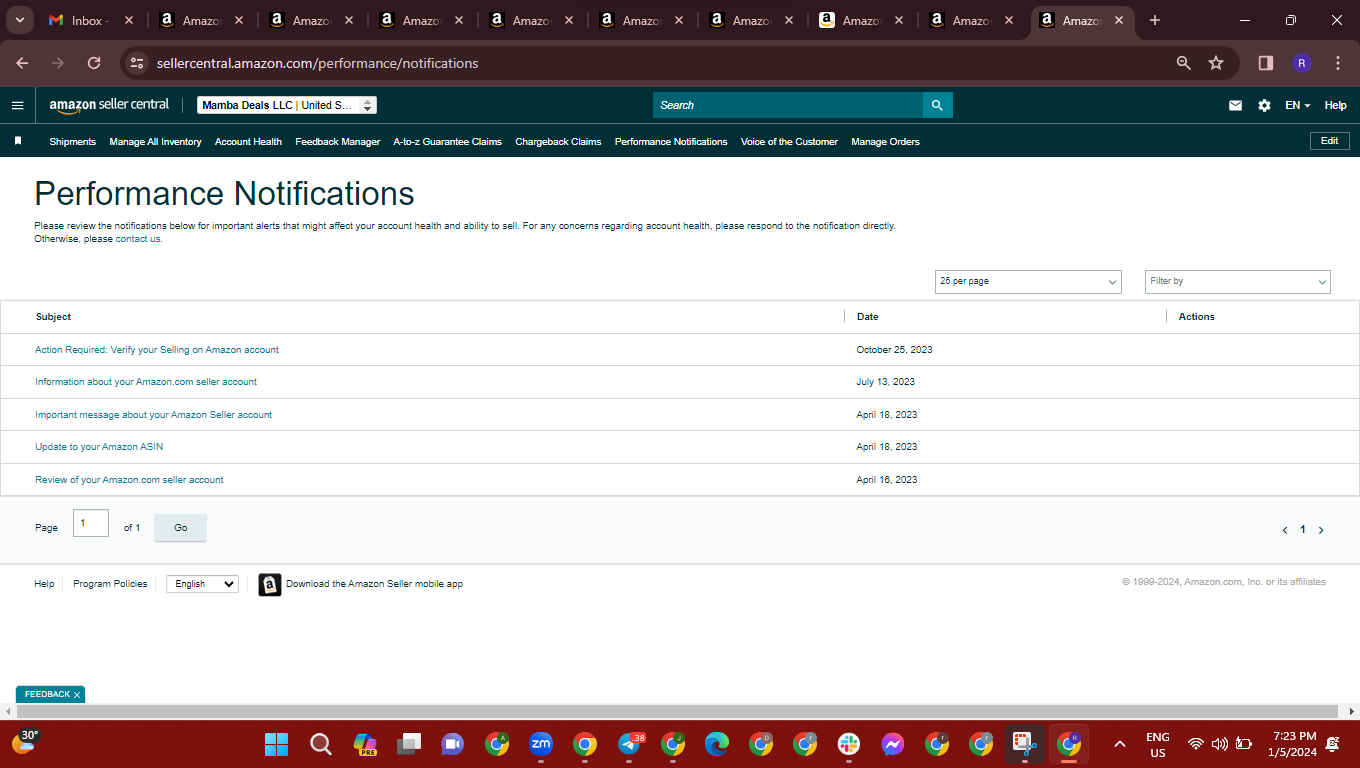Screen dimensions: 1360x768
Task: Click Help in the top header
Action: click(x=1335, y=105)
